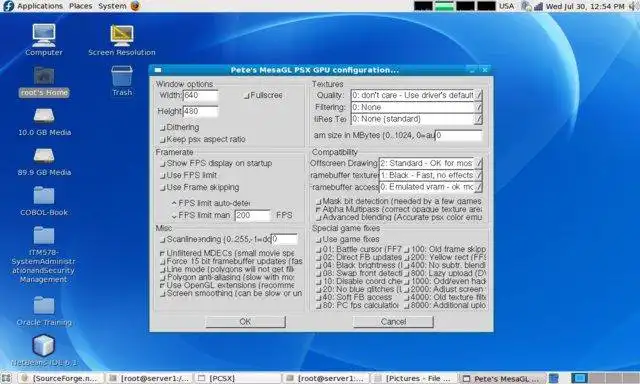Click the show desktop icon in bottom panel
Viewport: 640px width, 384px height.
coord(6,378)
